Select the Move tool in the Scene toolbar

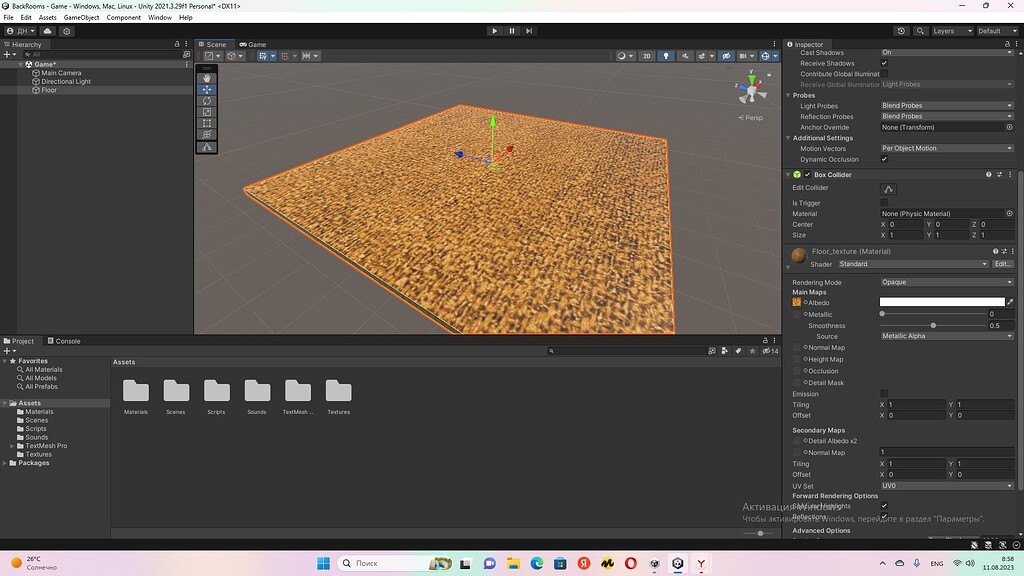(x=206, y=90)
